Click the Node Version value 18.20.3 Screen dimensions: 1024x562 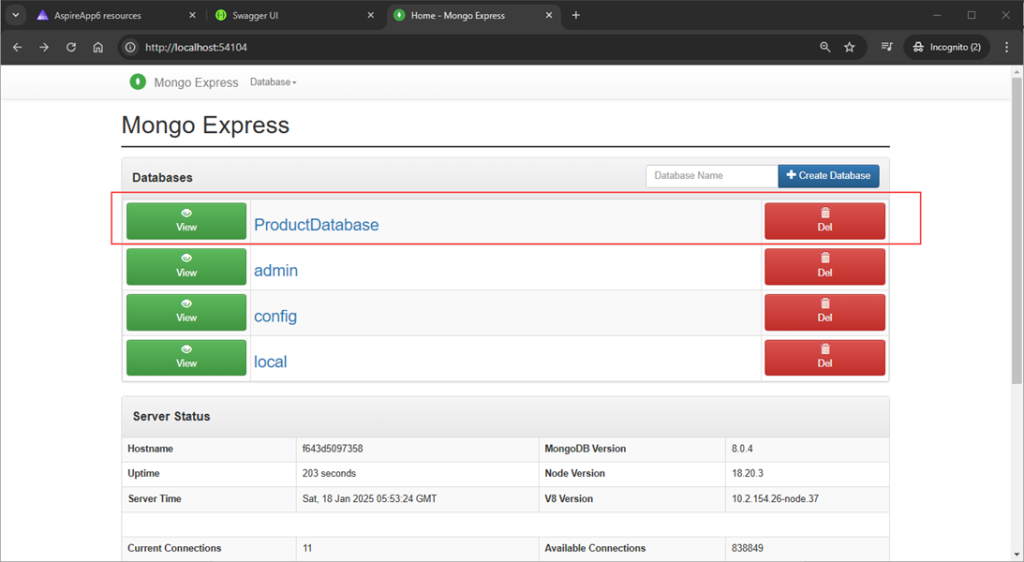(748, 473)
